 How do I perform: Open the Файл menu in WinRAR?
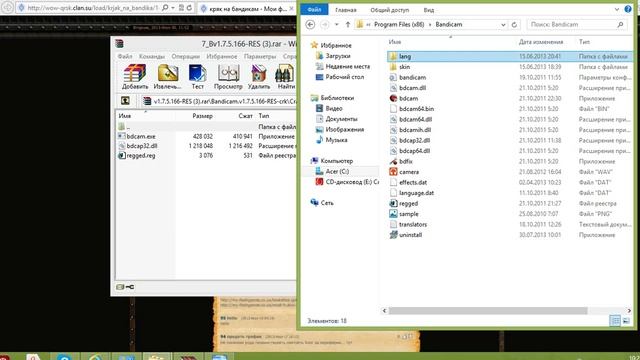[x=125, y=56]
